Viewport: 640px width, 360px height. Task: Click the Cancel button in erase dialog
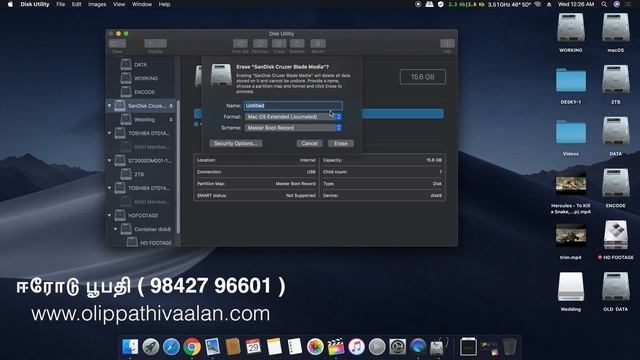[309, 143]
